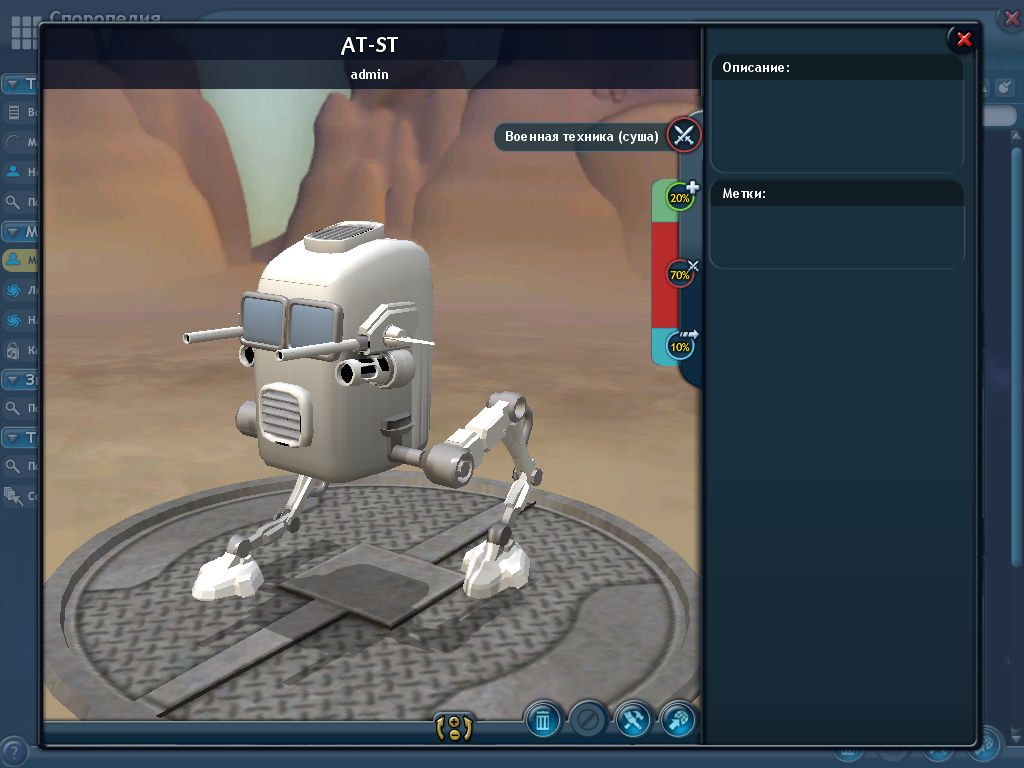1024x768 pixels.
Task: Open search under fourth sidebar section
Action: [x=13, y=466]
